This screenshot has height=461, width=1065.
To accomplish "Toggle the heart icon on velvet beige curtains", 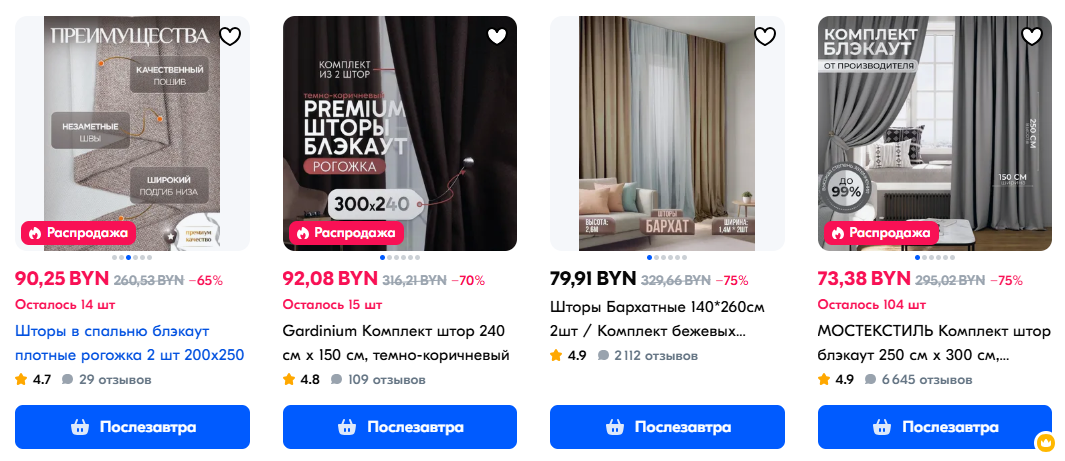I will click(765, 36).
